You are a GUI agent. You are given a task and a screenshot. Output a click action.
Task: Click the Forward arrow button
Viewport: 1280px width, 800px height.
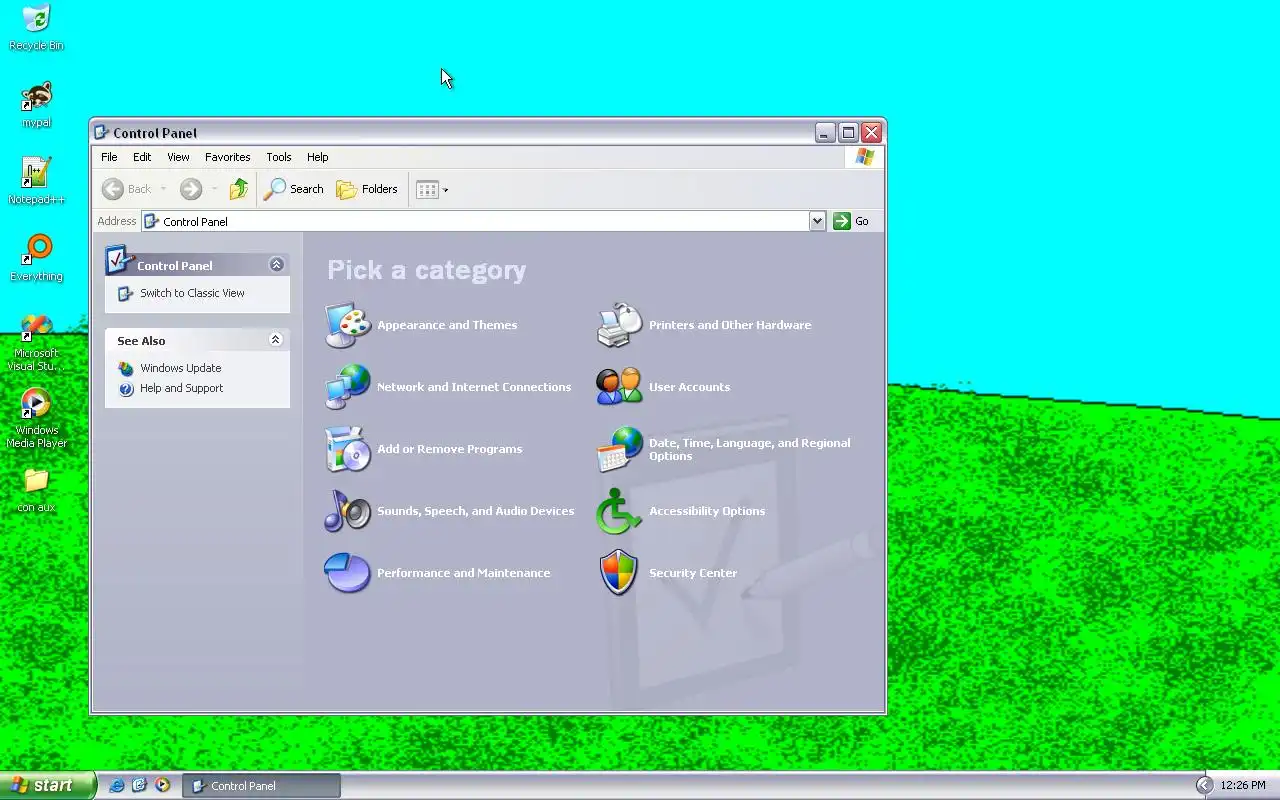tap(191, 189)
